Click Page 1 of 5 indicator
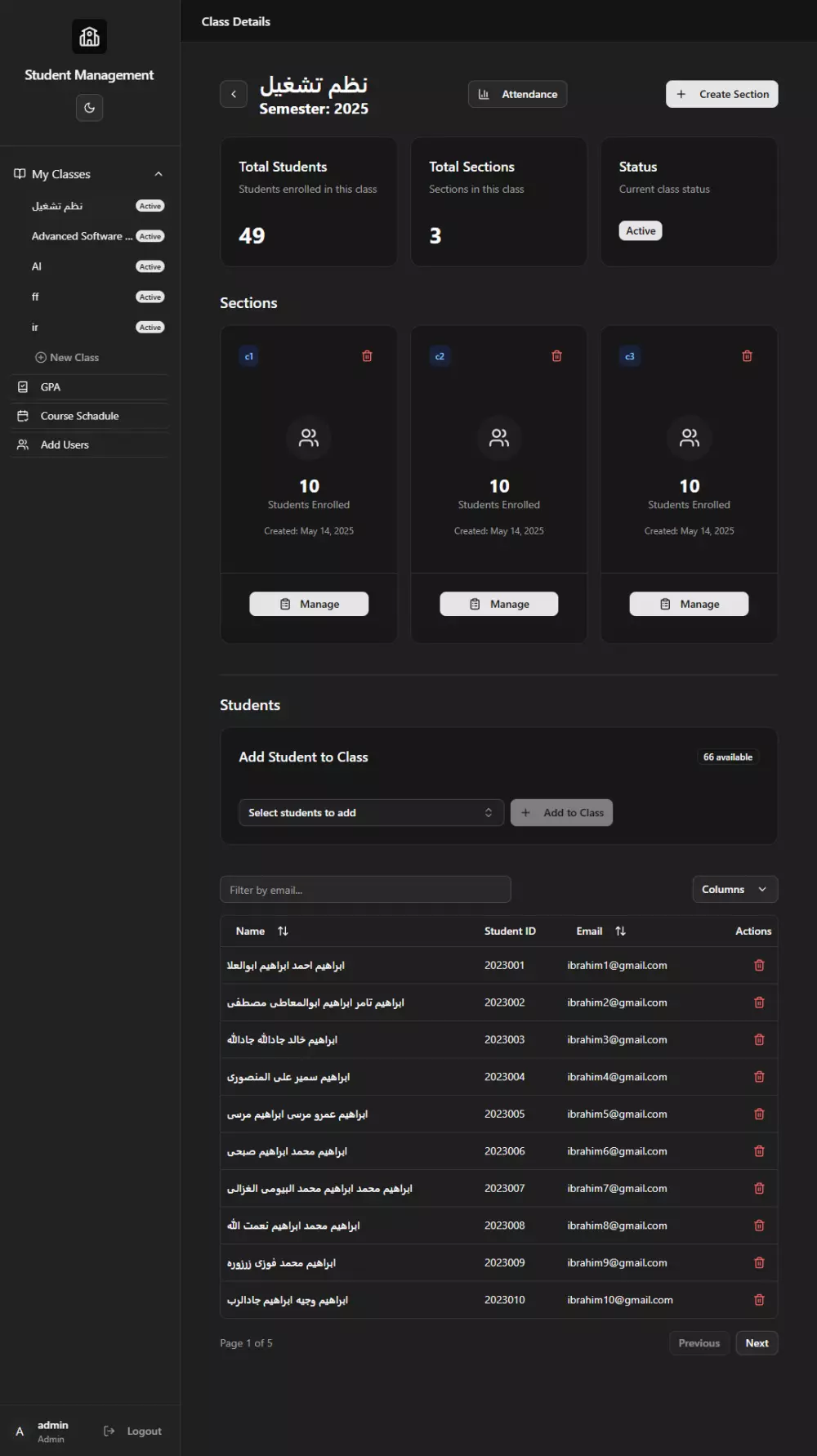 coord(246,1342)
